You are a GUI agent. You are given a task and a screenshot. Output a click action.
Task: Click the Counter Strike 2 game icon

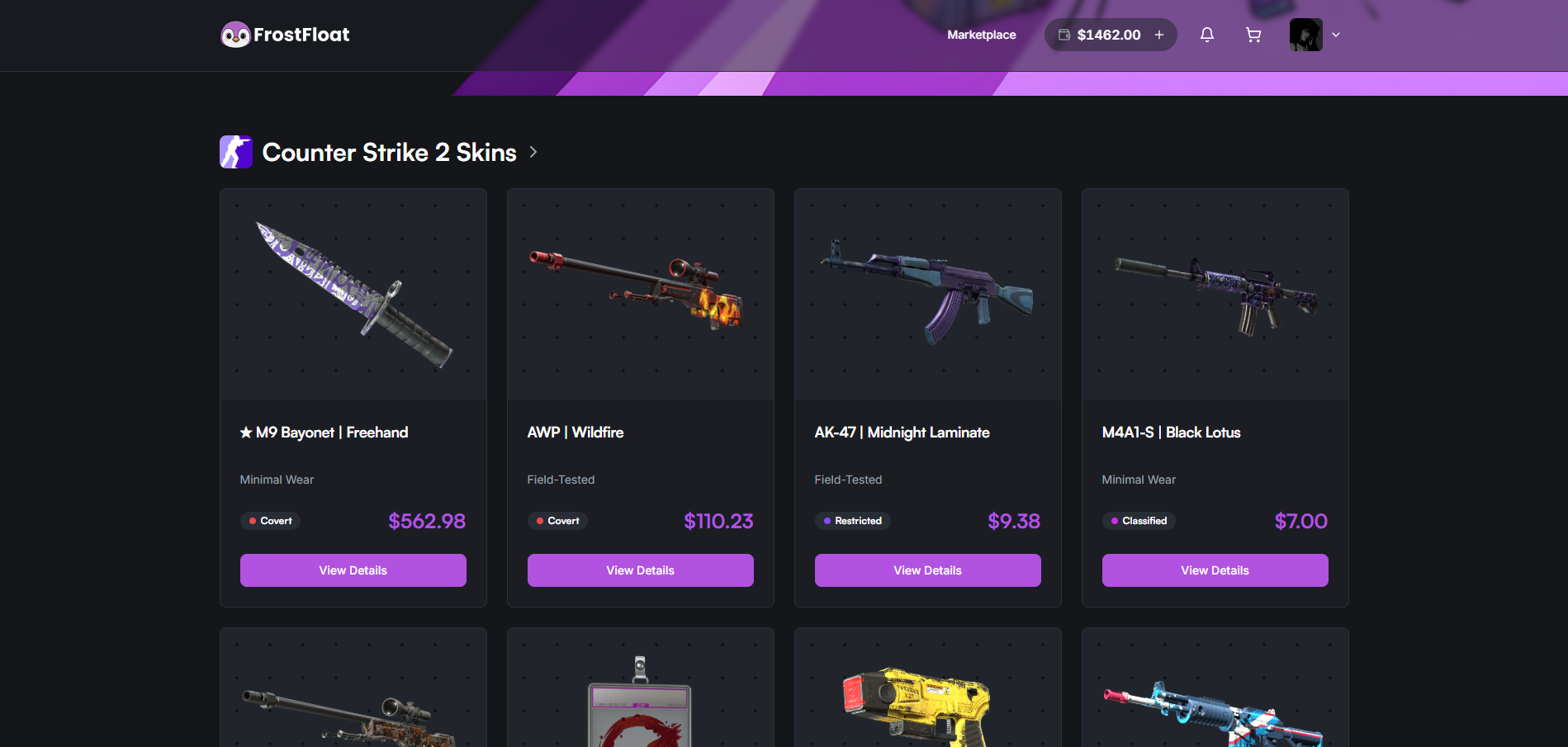(236, 152)
